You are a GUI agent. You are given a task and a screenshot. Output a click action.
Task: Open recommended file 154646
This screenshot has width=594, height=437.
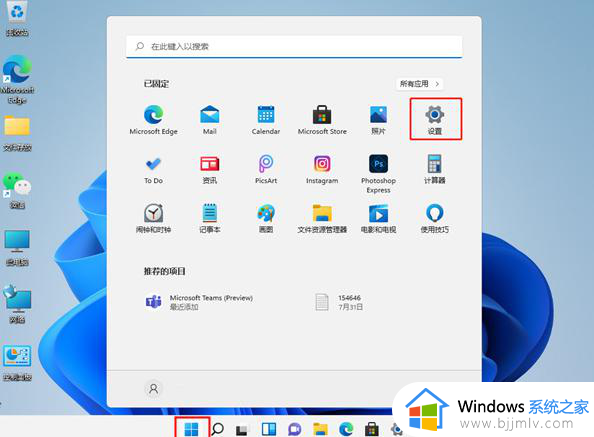coord(339,302)
